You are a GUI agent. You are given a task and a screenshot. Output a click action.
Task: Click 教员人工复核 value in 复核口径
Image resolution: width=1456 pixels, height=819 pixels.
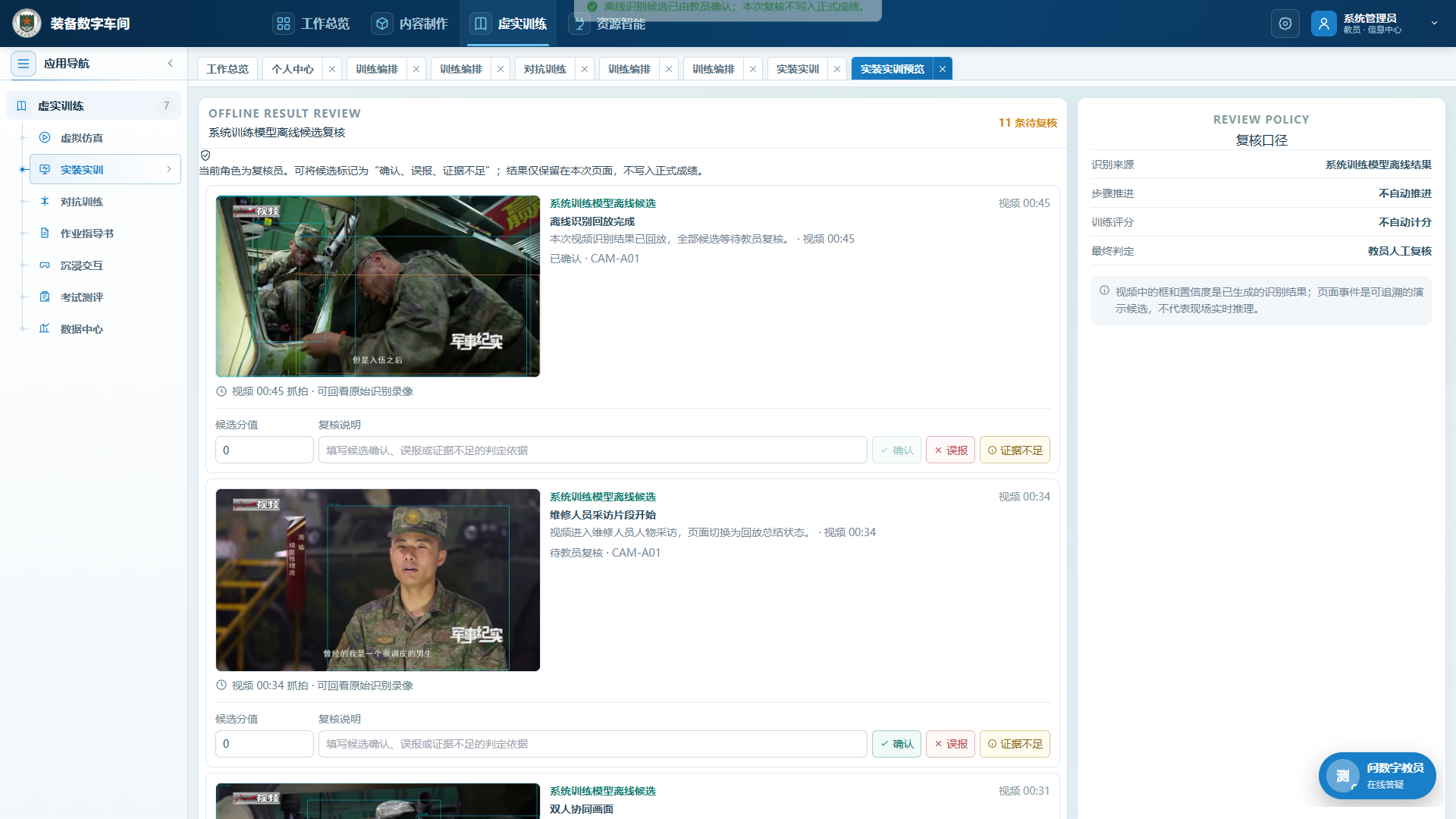tap(1399, 251)
